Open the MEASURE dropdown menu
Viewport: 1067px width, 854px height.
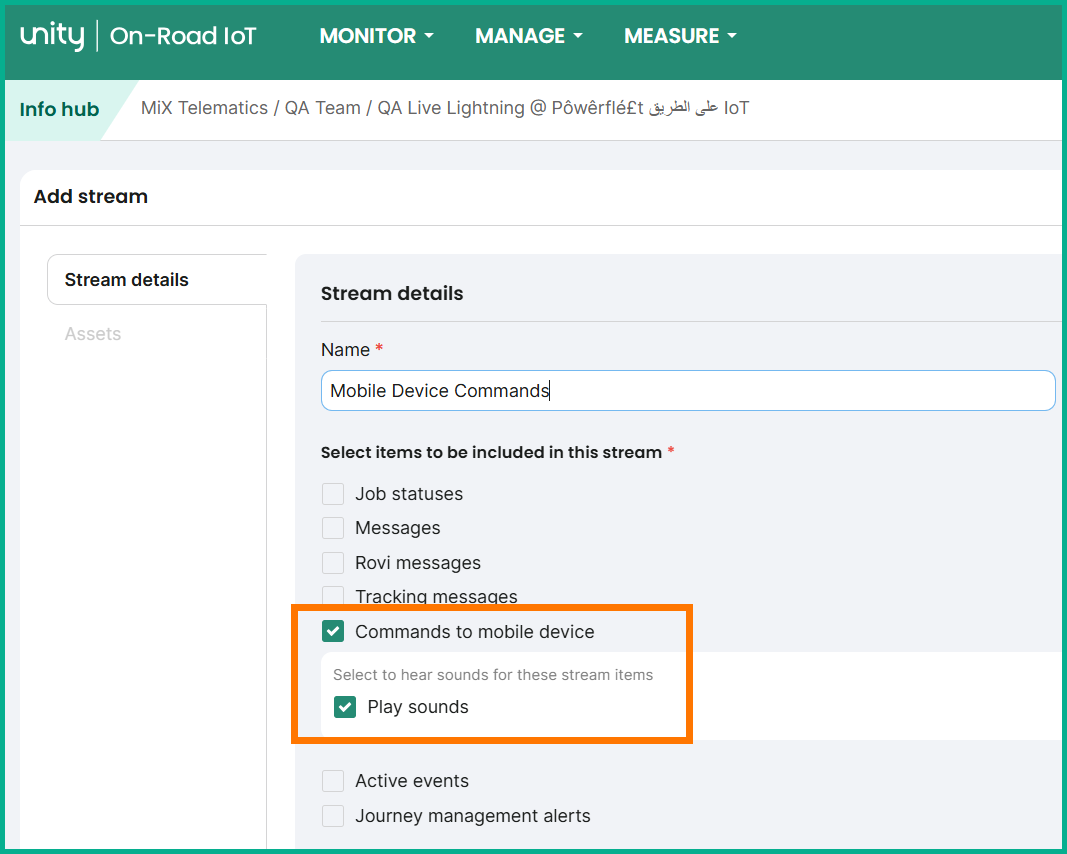pos(680,36)
